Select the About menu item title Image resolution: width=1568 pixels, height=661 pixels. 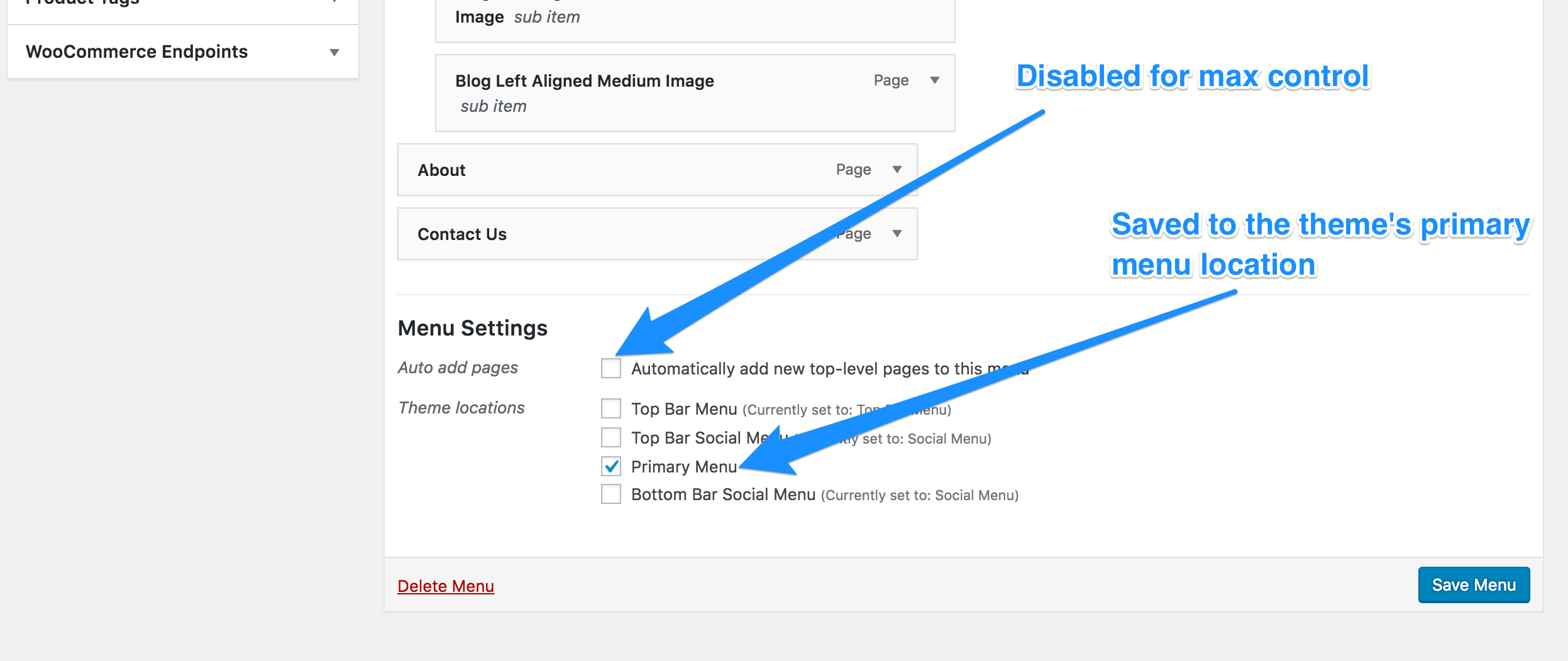441,170
